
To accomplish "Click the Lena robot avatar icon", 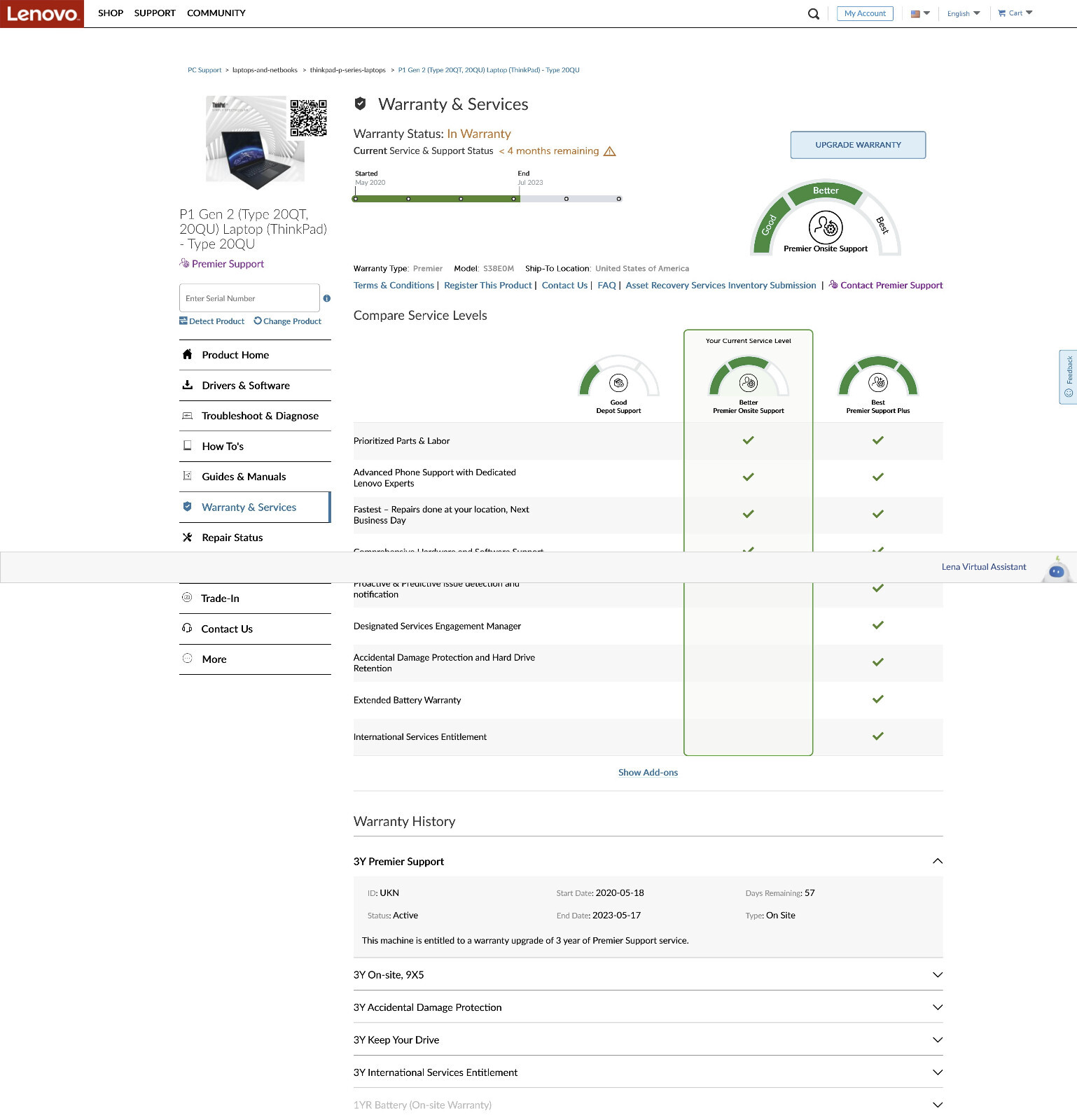I will (x=1057, y=570).
